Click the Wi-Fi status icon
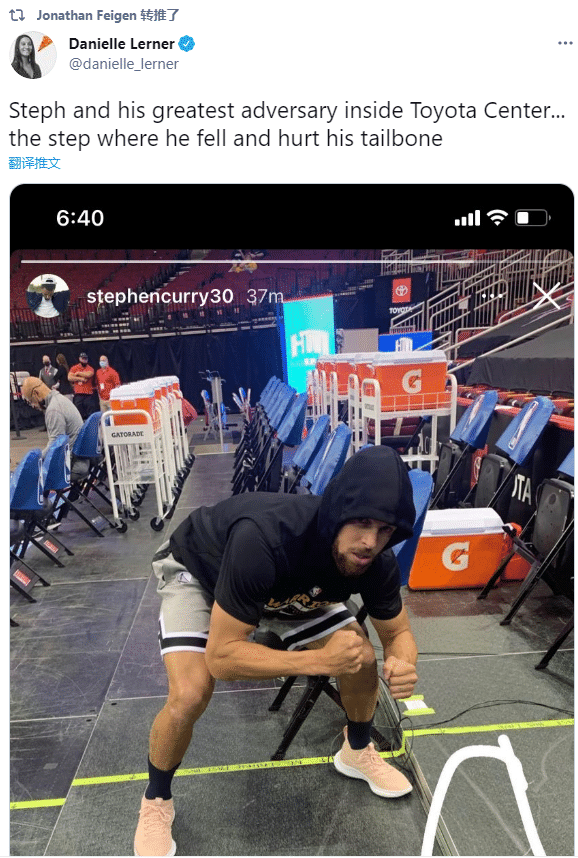Viewport: 578px width, 858px height. click(497, 218)
